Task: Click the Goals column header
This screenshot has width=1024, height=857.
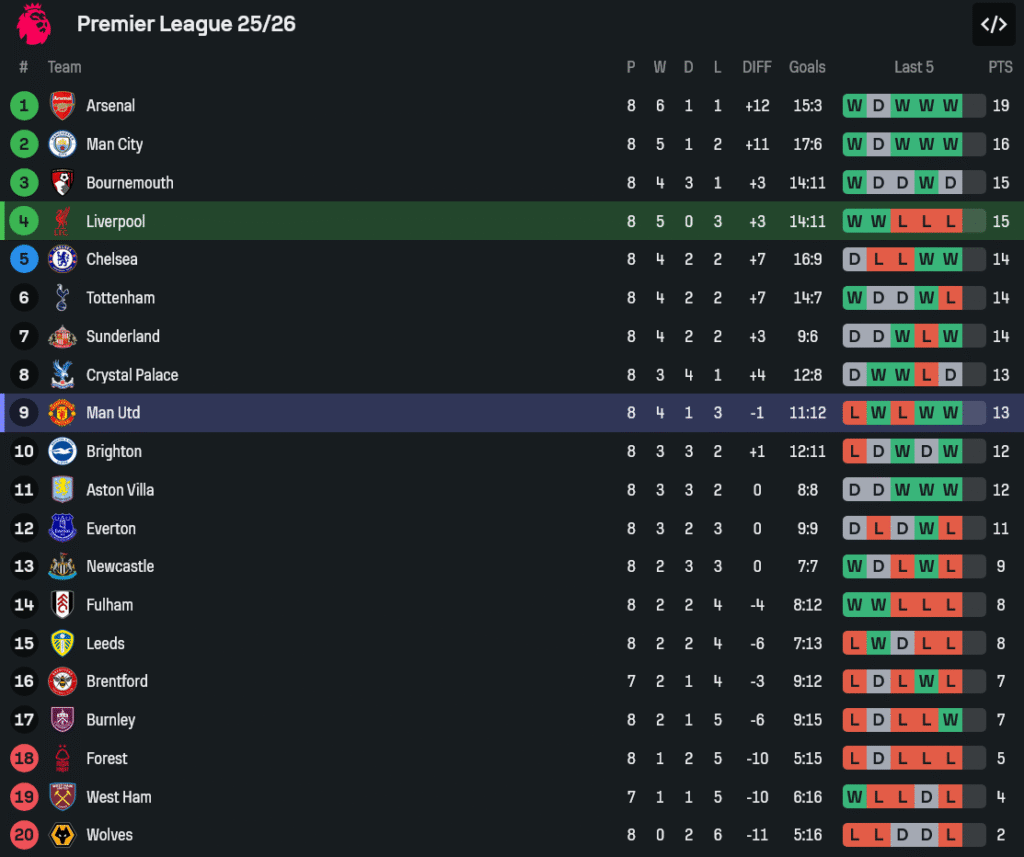Action: 807,67
